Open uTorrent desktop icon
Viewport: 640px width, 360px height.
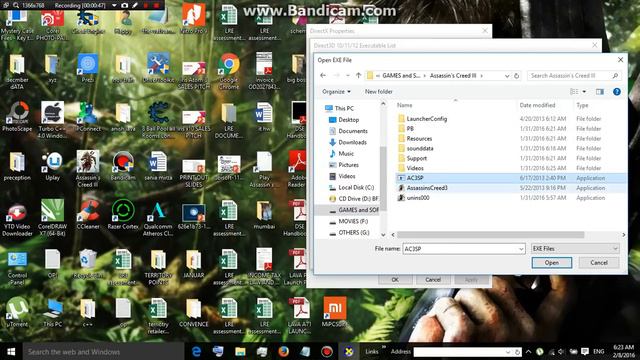pos(17,312)
